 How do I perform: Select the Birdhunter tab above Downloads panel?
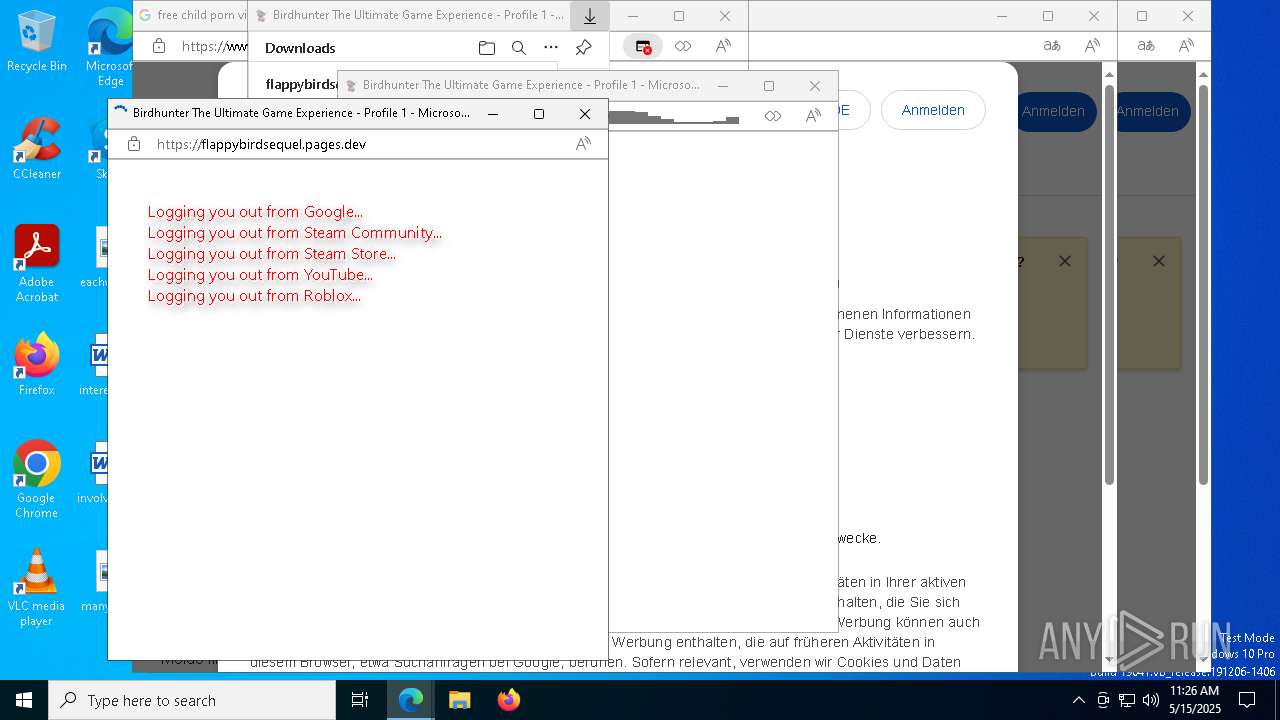[410, 15]
